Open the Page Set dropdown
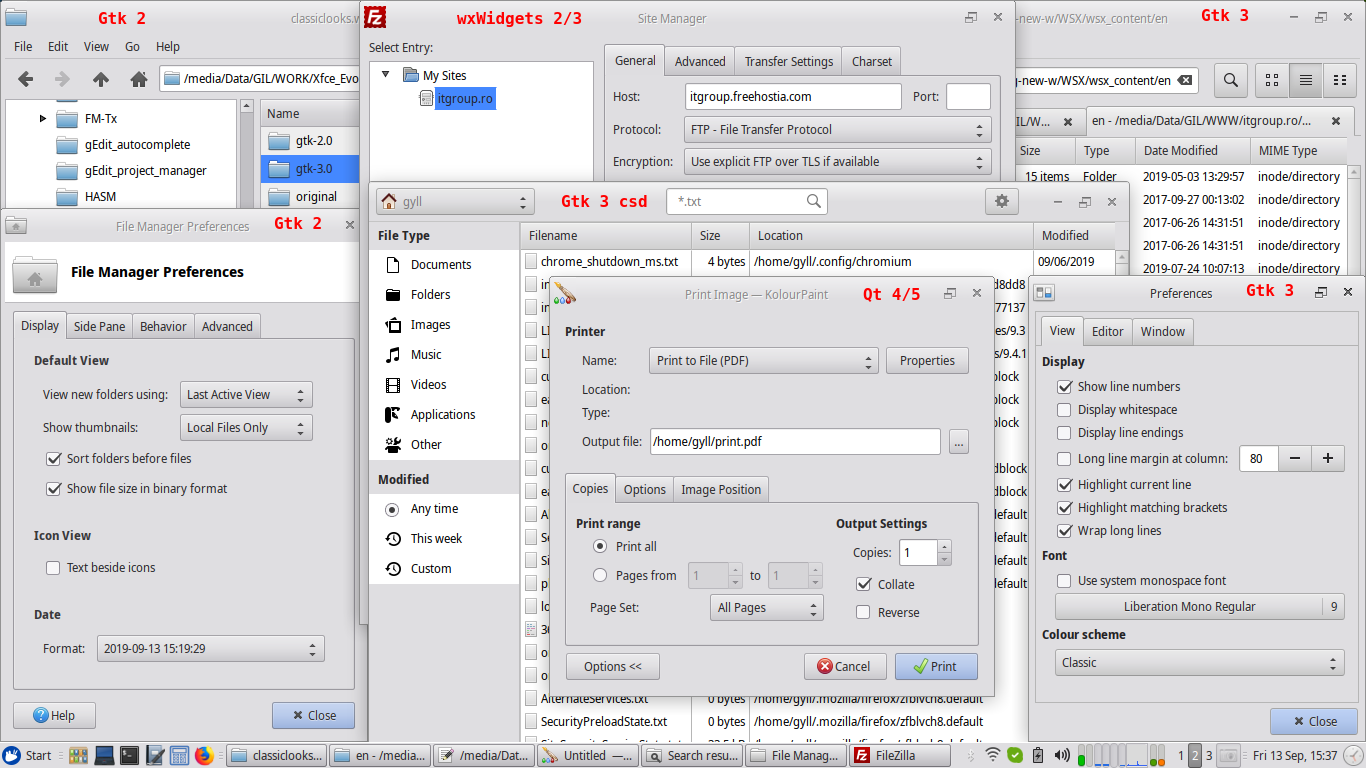The image size is (1366, 768). [x=767, y=607]
